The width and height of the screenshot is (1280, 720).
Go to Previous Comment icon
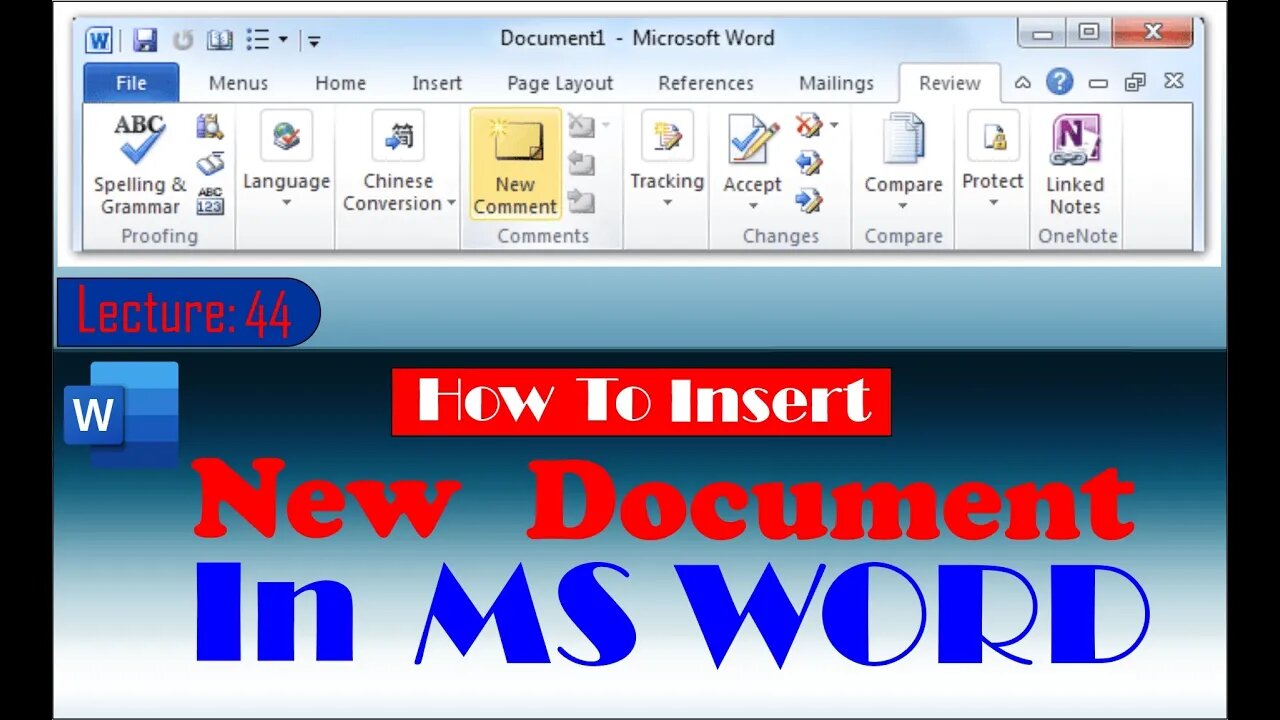(x=581, y=163)
